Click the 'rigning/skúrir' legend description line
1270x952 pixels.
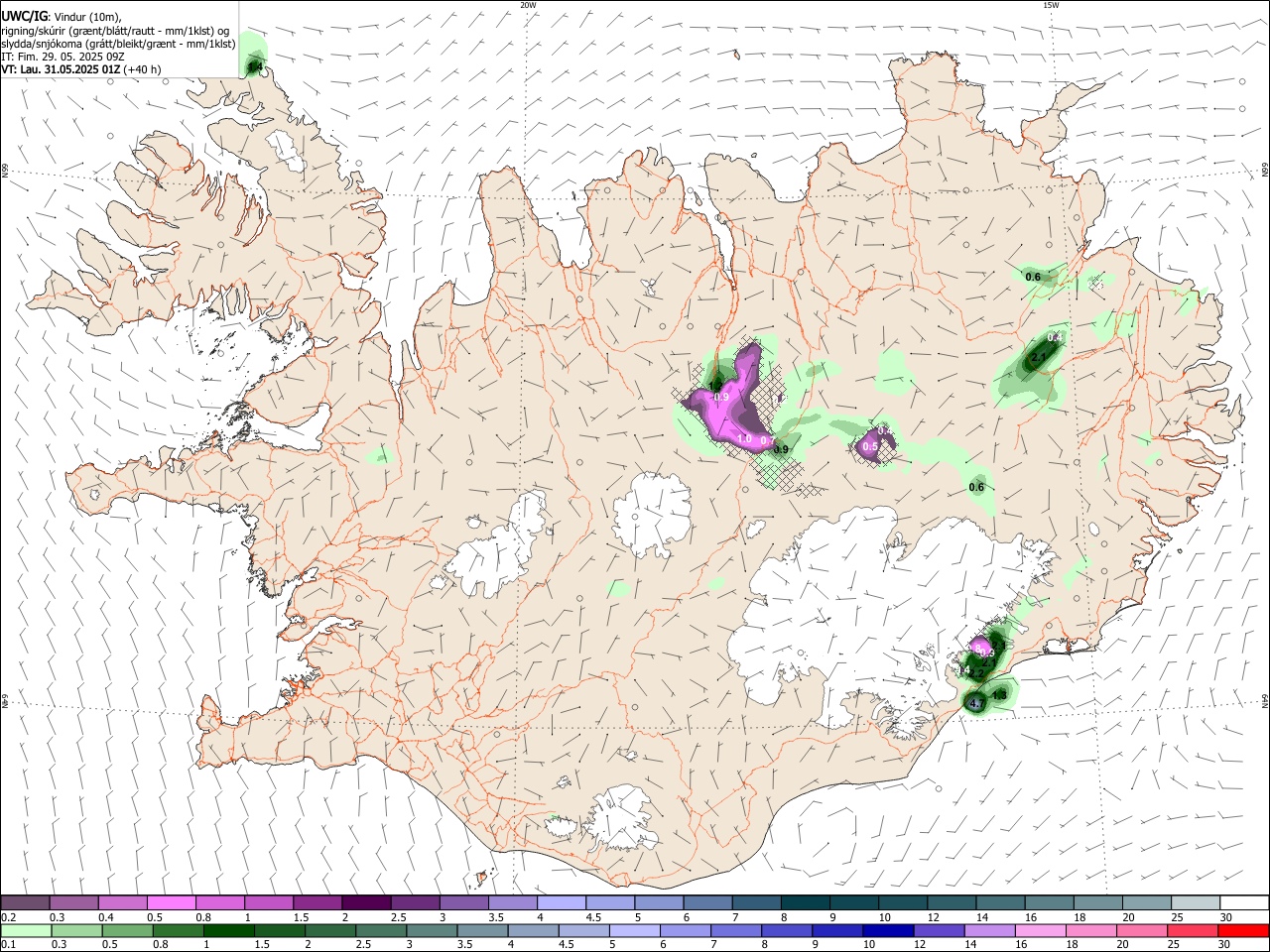116,31
